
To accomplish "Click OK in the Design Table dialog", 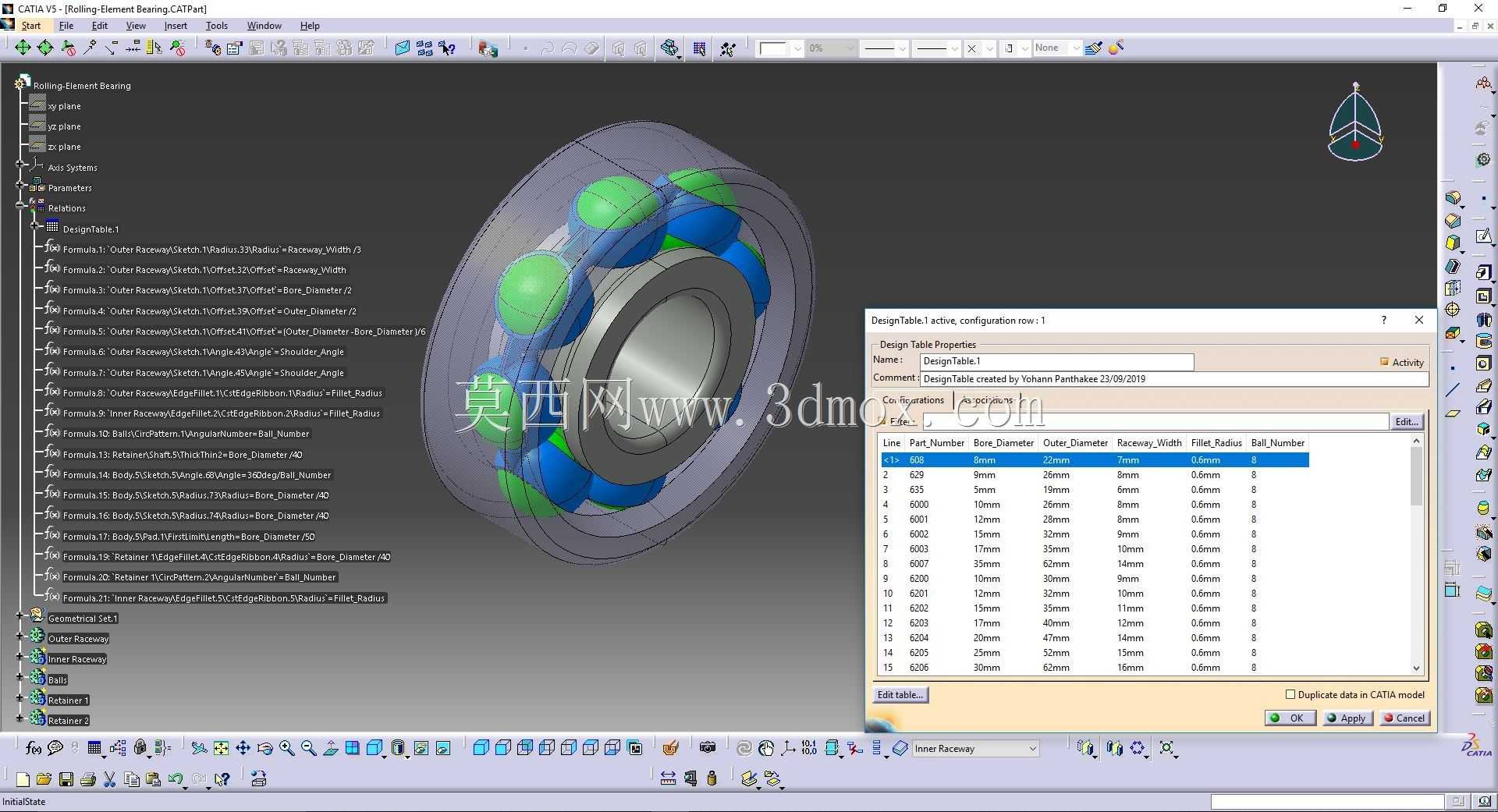I will (x=1290, y=718).
